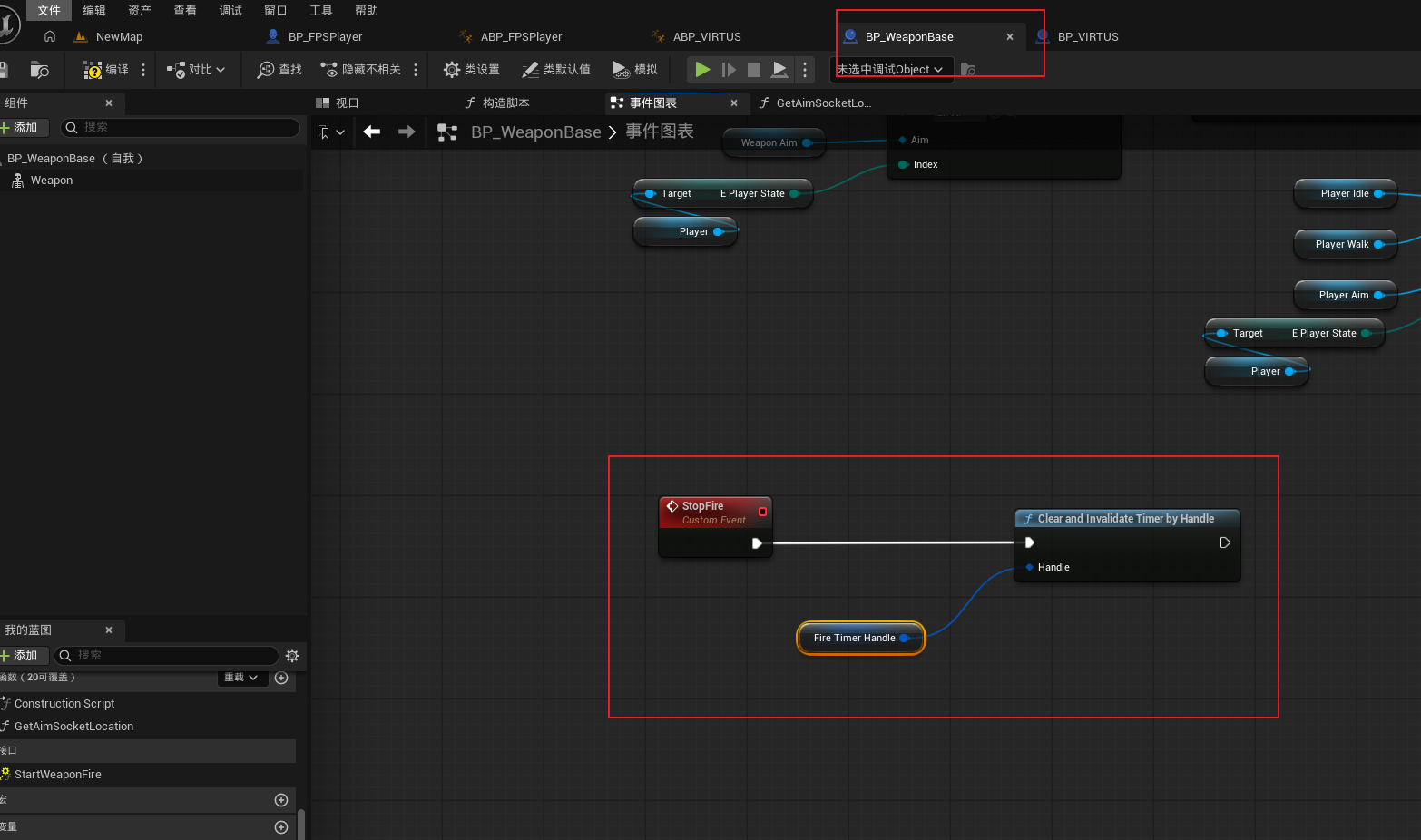The height and width of the screenshot is (840, 1421).
Task: Close the 事件图表 graph tab
Action: (734, 103)
